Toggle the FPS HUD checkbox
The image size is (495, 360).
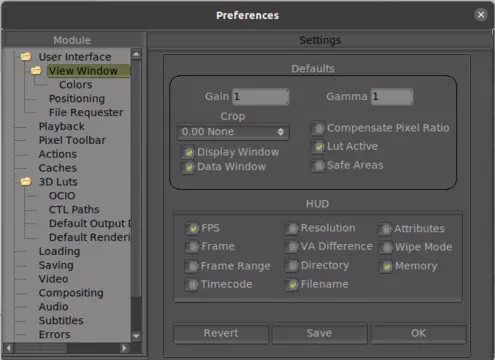click(192, 228)
